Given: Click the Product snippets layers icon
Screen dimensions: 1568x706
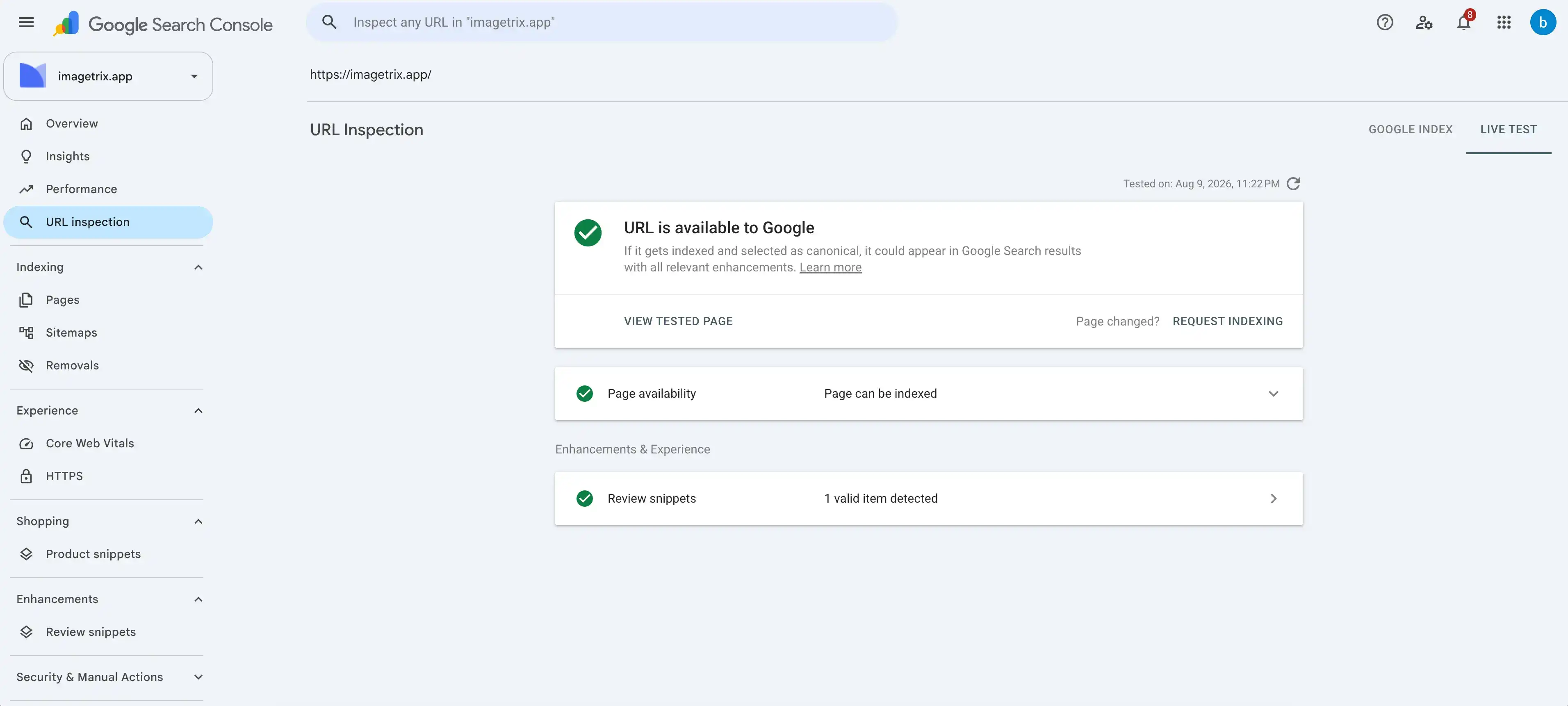Looking at the screenshot, I should click(26, 554).
